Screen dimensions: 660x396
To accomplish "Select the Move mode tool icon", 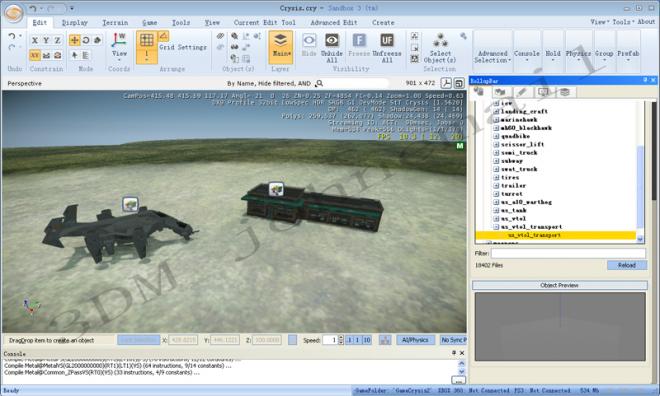I will click(x=75, y=40).
